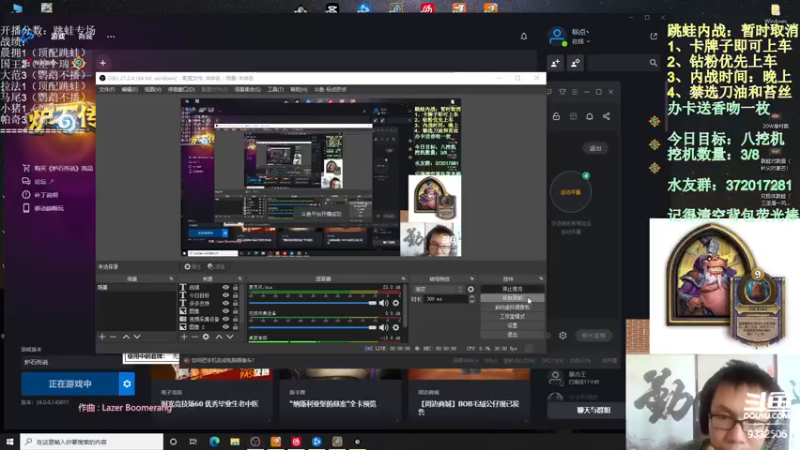The width and height of the screenshot is (800, 450).
Task: Add a new scene with plus icon
Action: click(x=102, y=337)
